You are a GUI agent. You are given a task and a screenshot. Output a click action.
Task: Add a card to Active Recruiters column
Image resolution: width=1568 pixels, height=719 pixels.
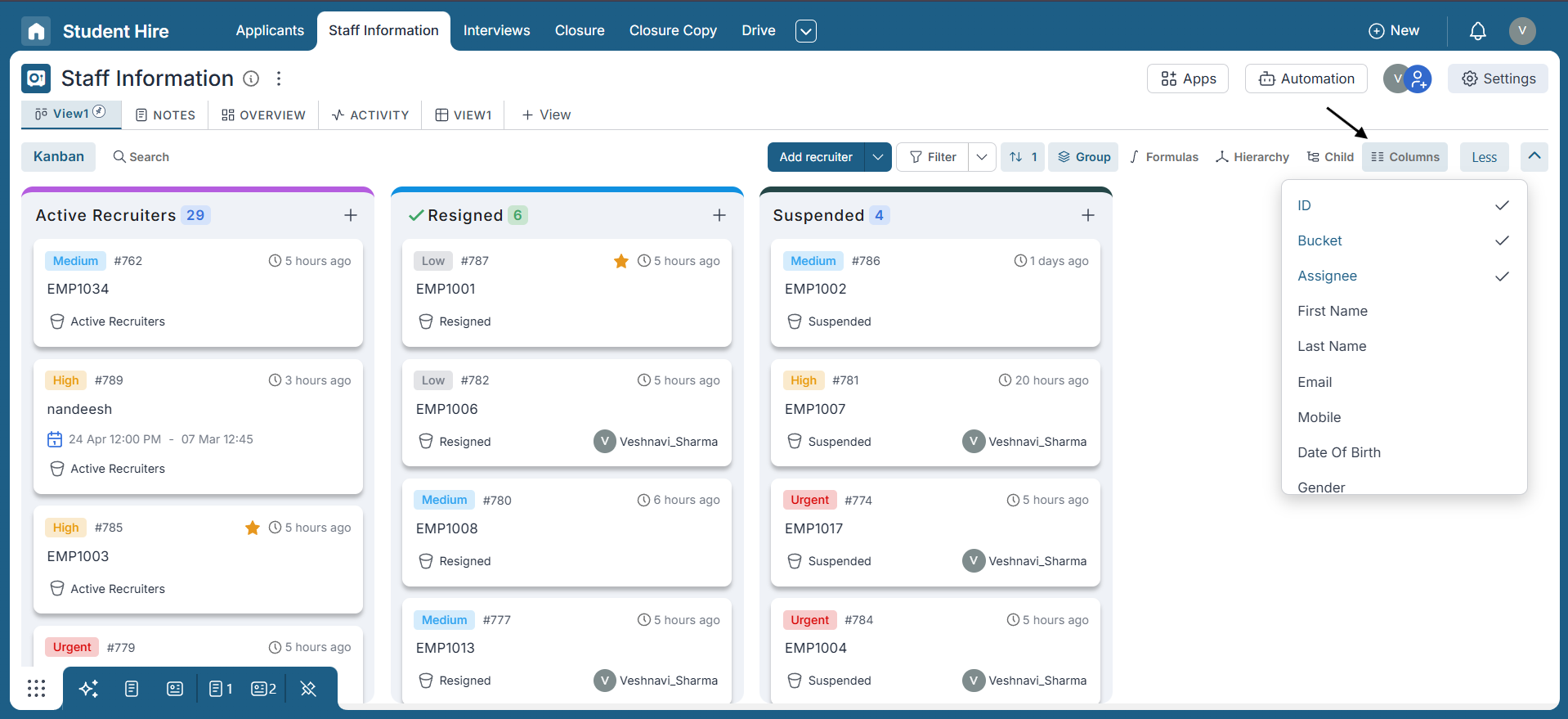[x=351, y=215]
